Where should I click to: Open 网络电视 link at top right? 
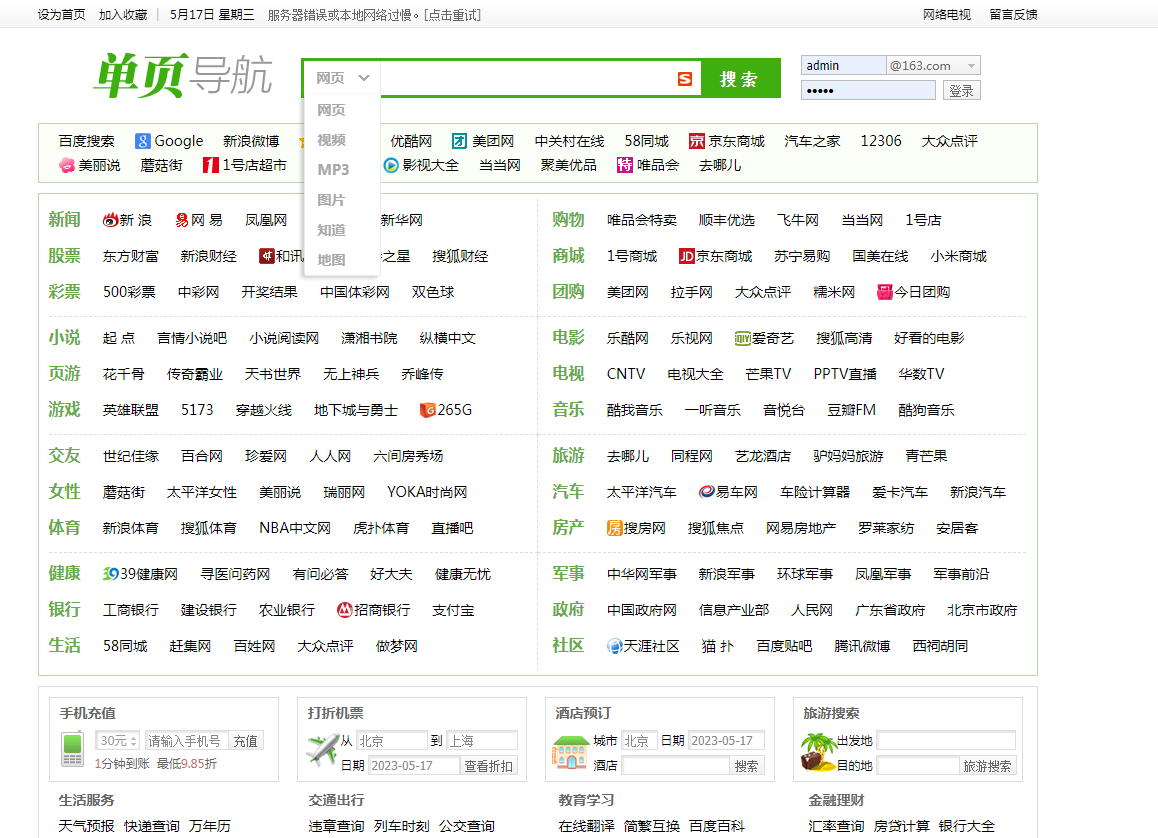pyautogui.click(x=947, y=15)
